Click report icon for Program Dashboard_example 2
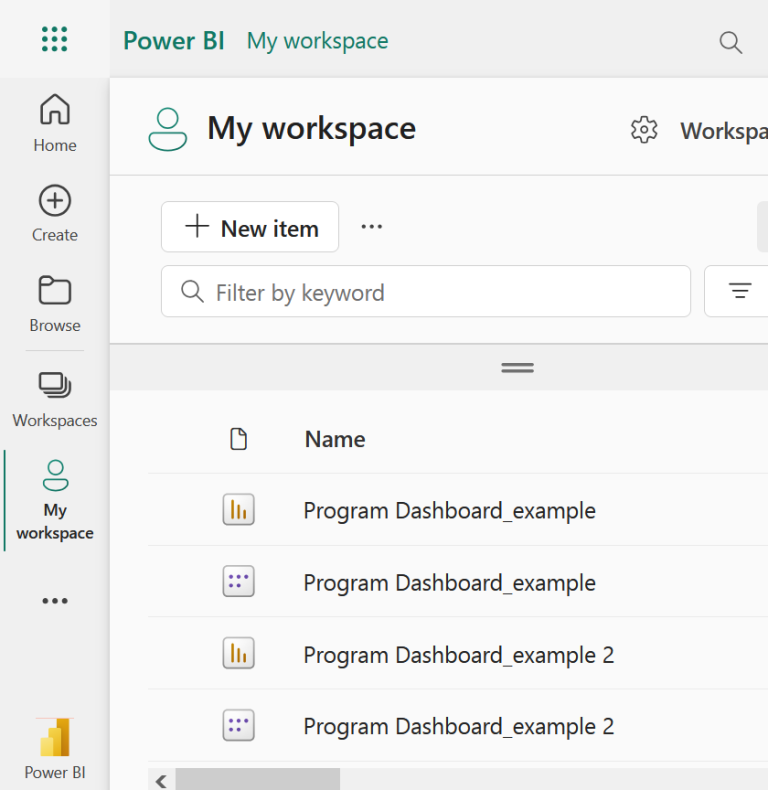768x790 pixels. 238,653
